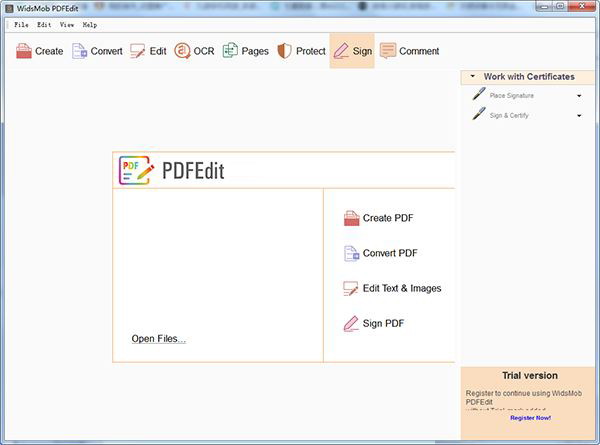Screen dimensions: 600x445
Task: Click the Convert document icon in toolbar
Action: [80, 51]
